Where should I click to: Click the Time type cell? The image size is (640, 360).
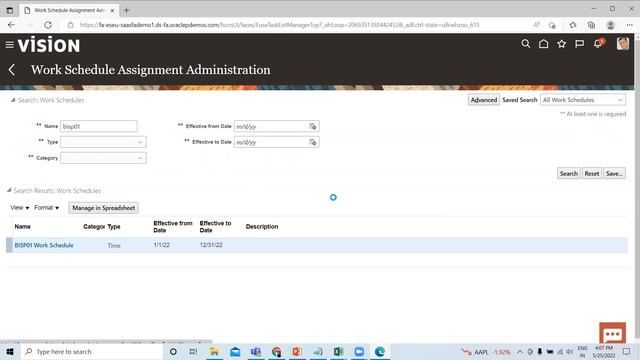(114, 246)
